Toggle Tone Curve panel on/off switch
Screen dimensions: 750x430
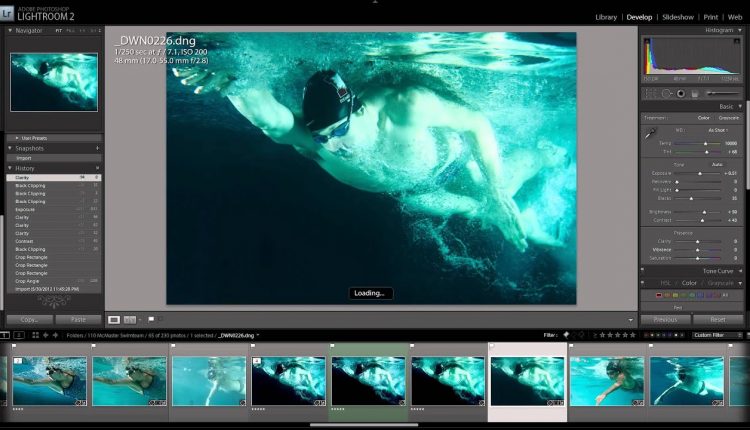point(642,271)
